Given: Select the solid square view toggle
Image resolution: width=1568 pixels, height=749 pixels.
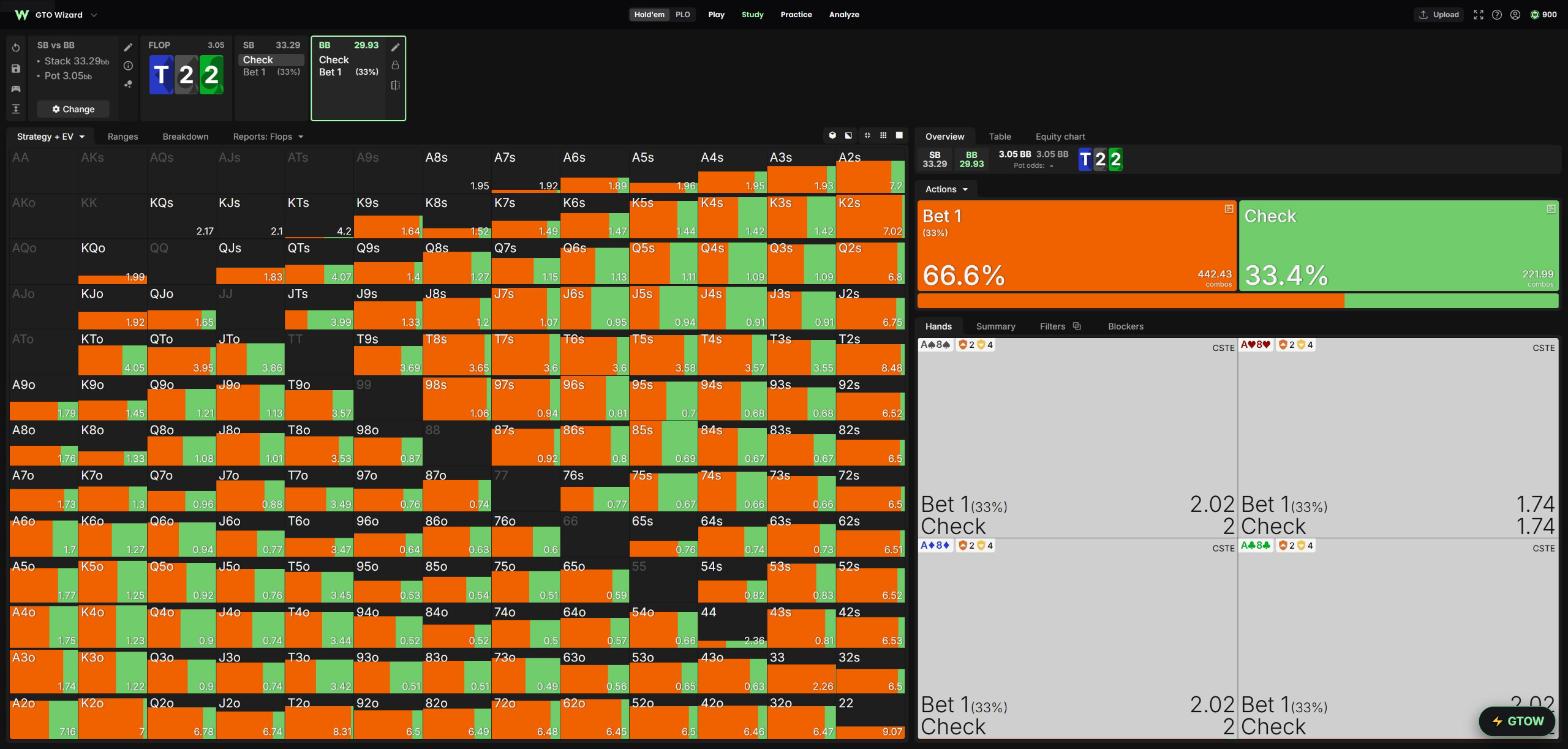Looking at the screenshot, I should (x=899, y=136).
